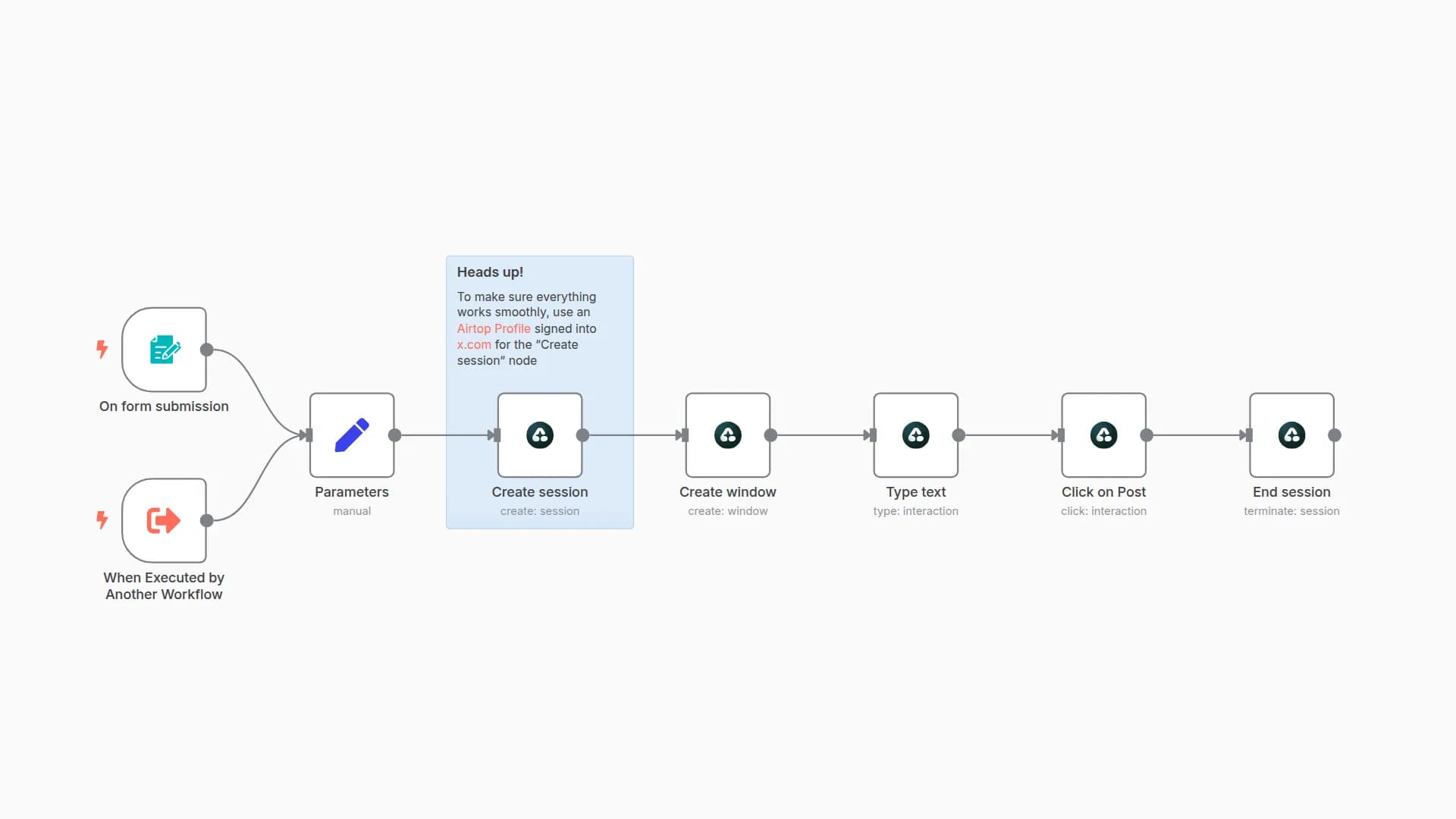Viewport: 1456px width, 819px height.
Task: Click the input connector of Click on Post node
Action: point(1061,435)
